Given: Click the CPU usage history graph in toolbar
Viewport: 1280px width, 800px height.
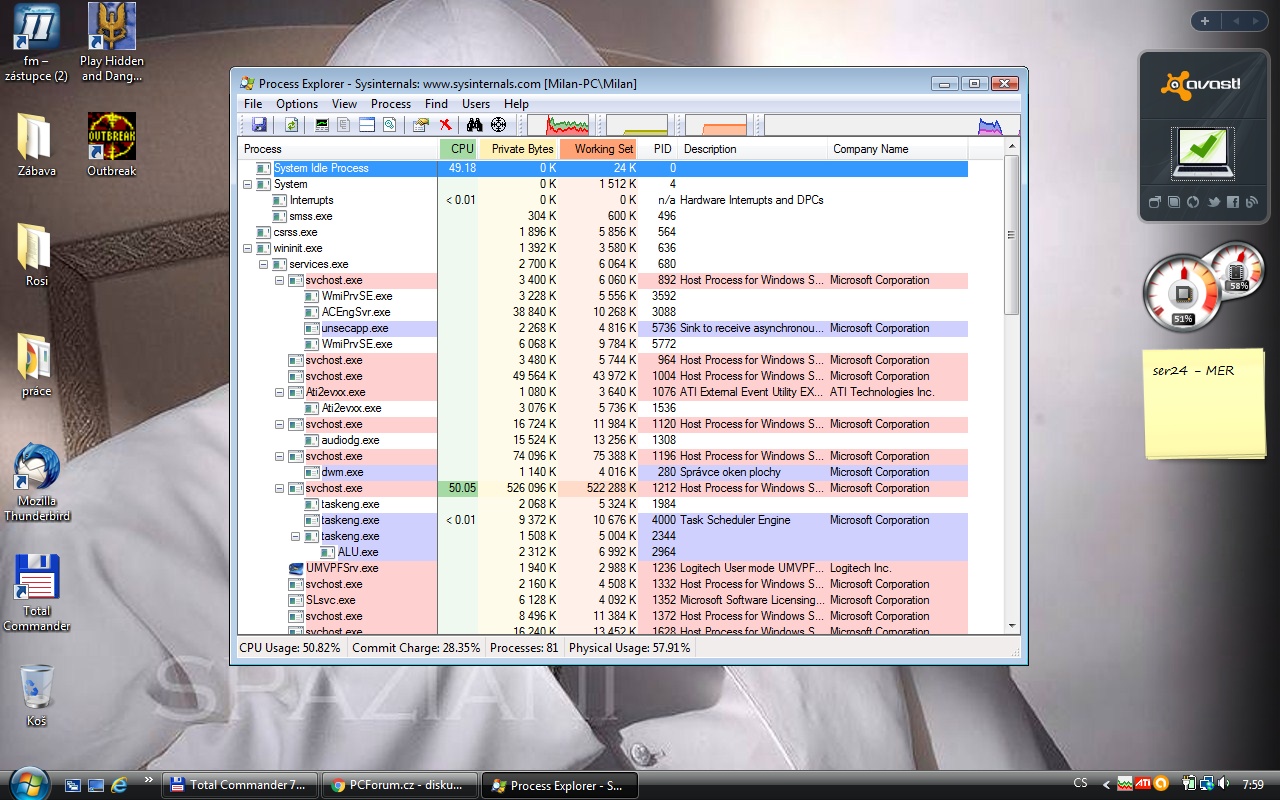Looking at the screenshot, I should pyautogui.click(x=558, y=125).
